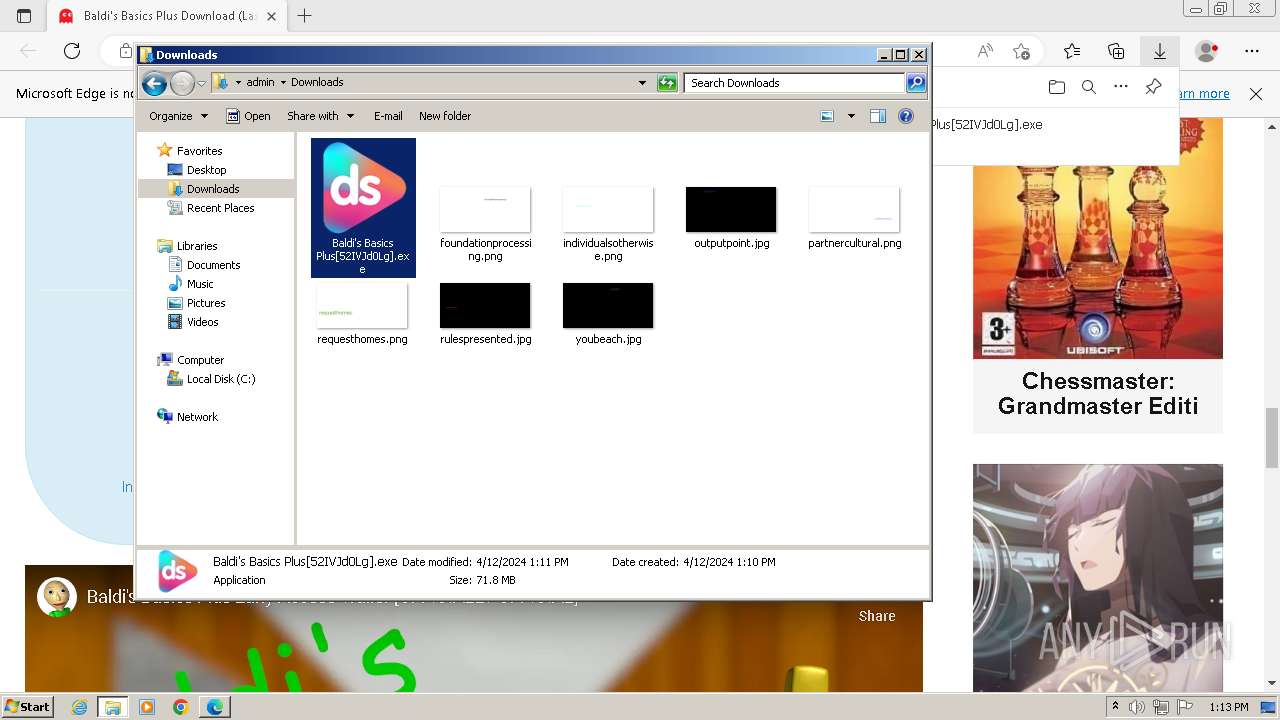Open downloads folder icon in Edge downloads panel
1280x720 pixels.
coord(1057,87)
